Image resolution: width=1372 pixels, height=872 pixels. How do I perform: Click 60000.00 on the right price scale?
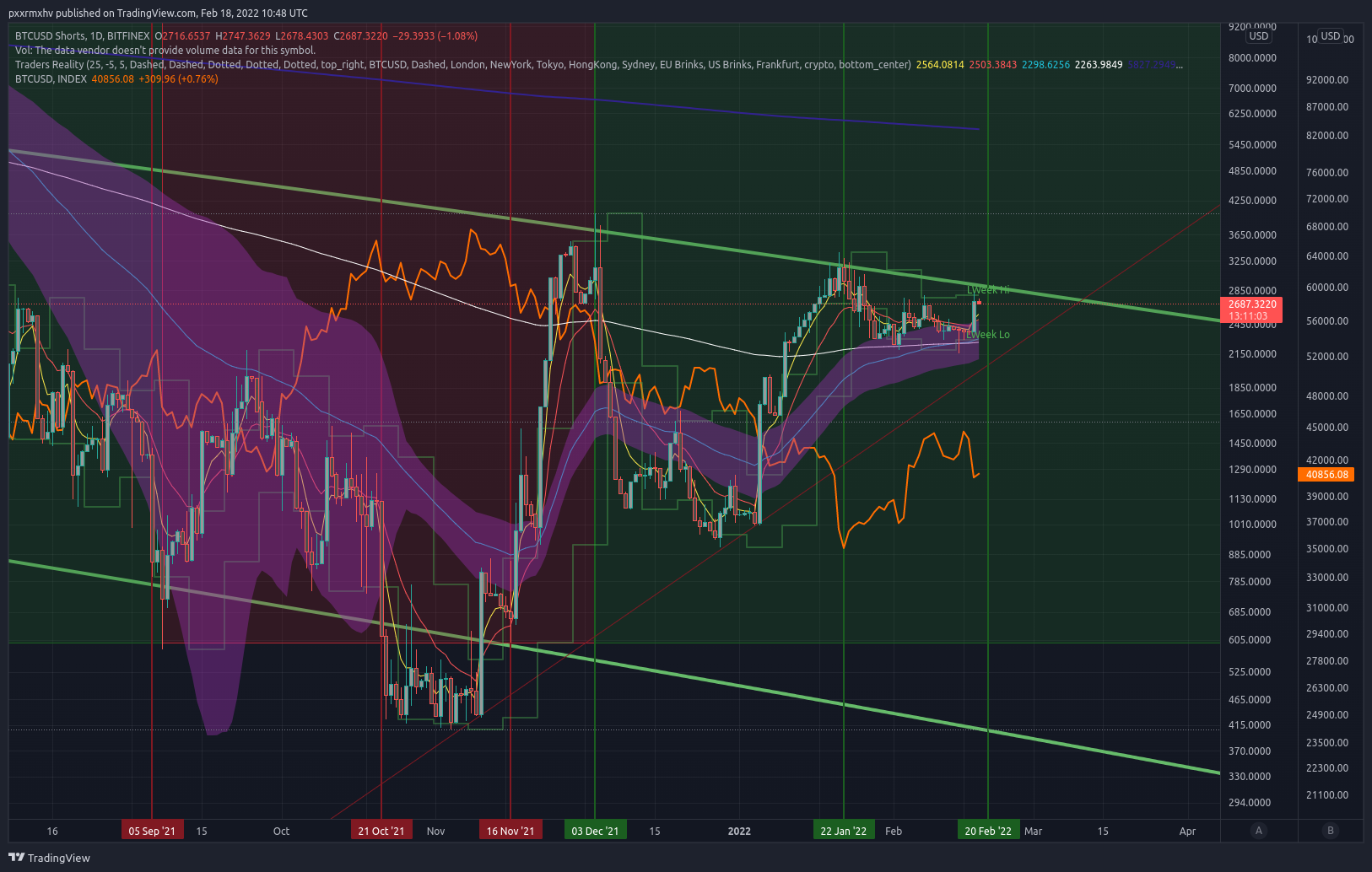point(1327,288)
